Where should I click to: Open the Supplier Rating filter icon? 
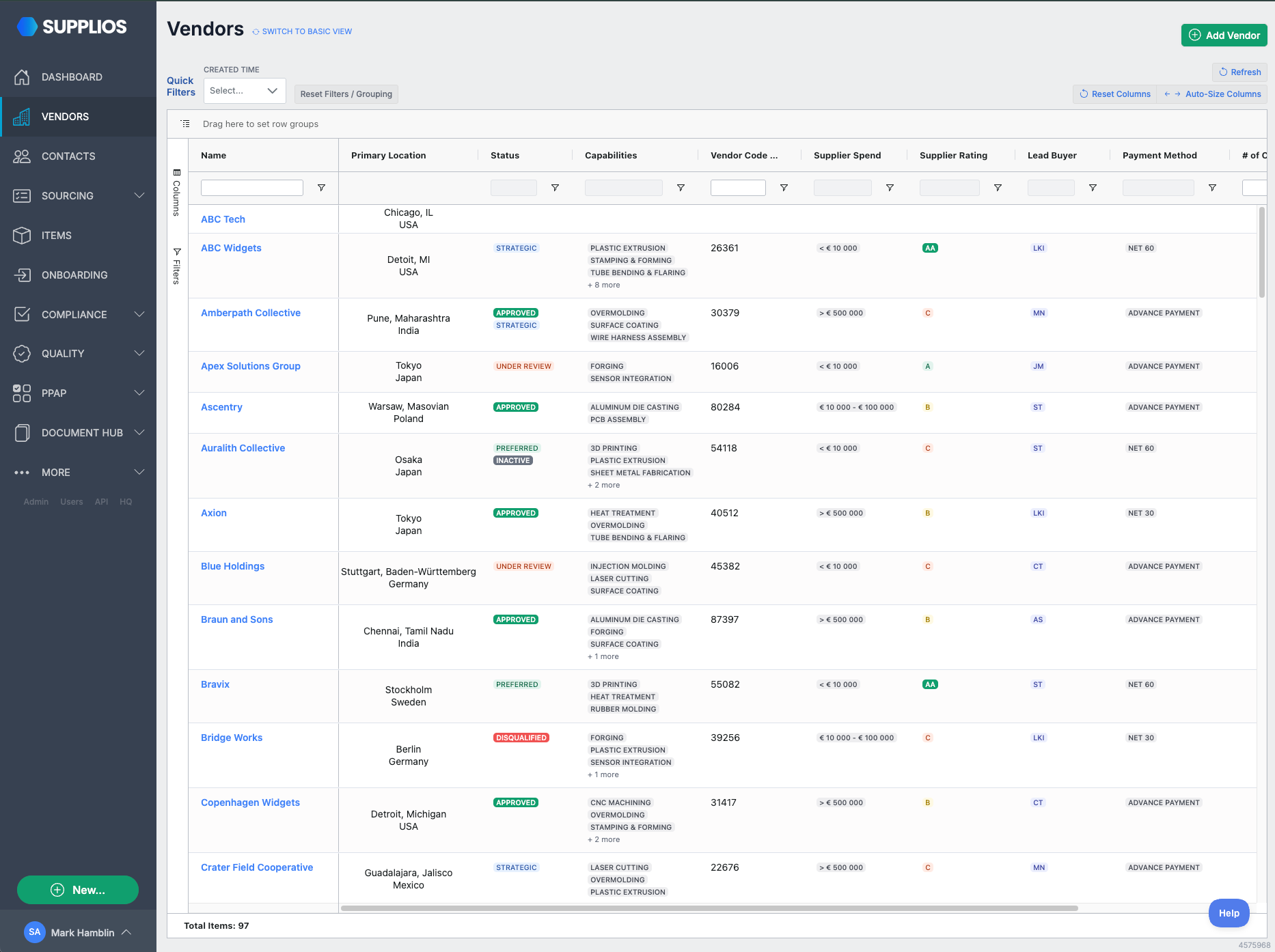click(x=998, y=188)
